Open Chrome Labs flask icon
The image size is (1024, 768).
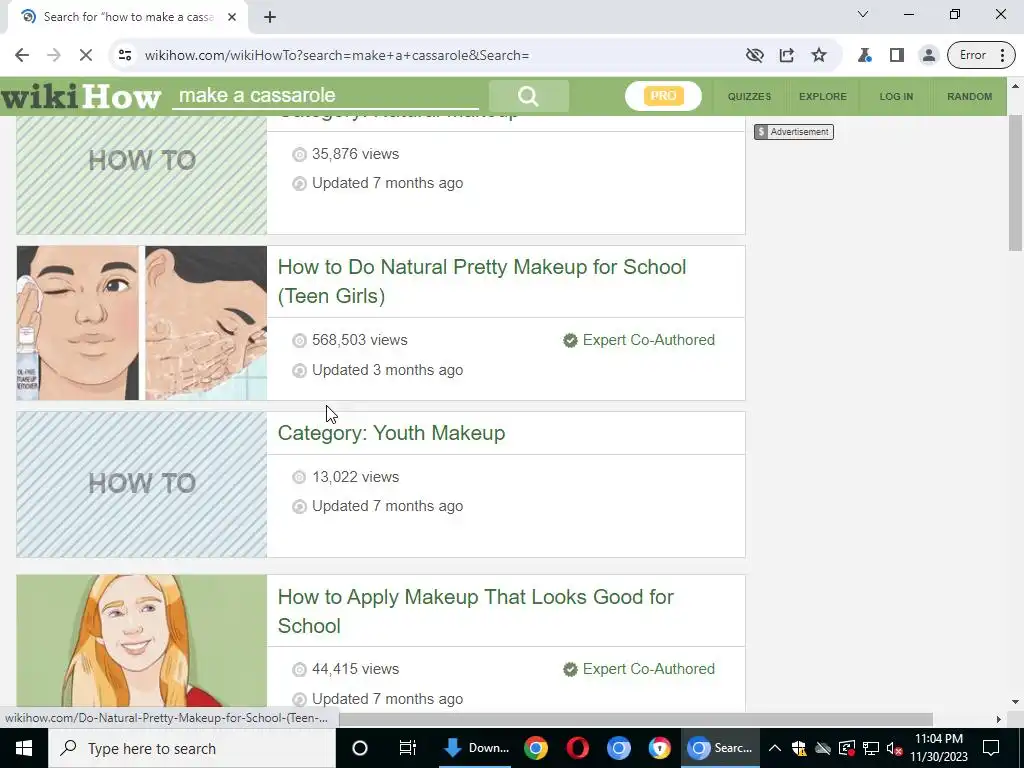point(865,56)
